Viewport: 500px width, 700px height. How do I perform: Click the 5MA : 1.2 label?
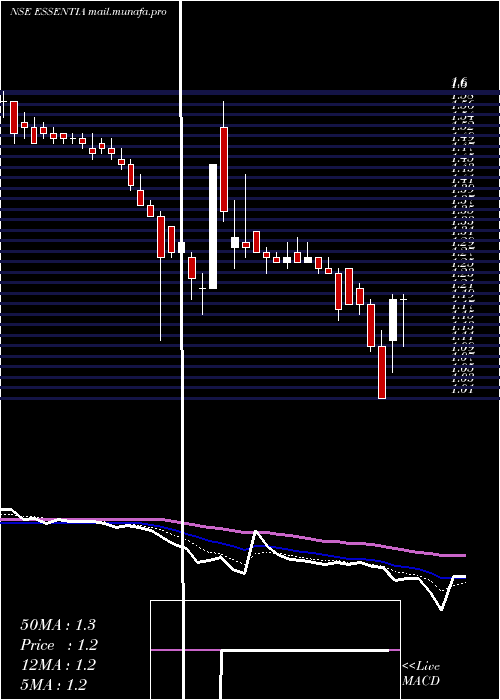pyautogui.click(x=54, y=684)
